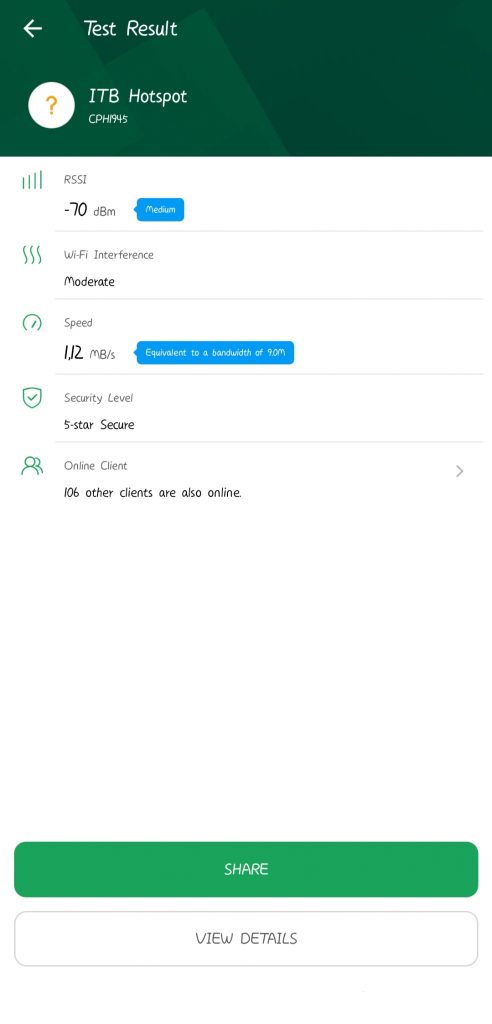This screenshot has height=1024, width=492.
Task: Open VIEW DETAILS
Action: coord(246,938)
